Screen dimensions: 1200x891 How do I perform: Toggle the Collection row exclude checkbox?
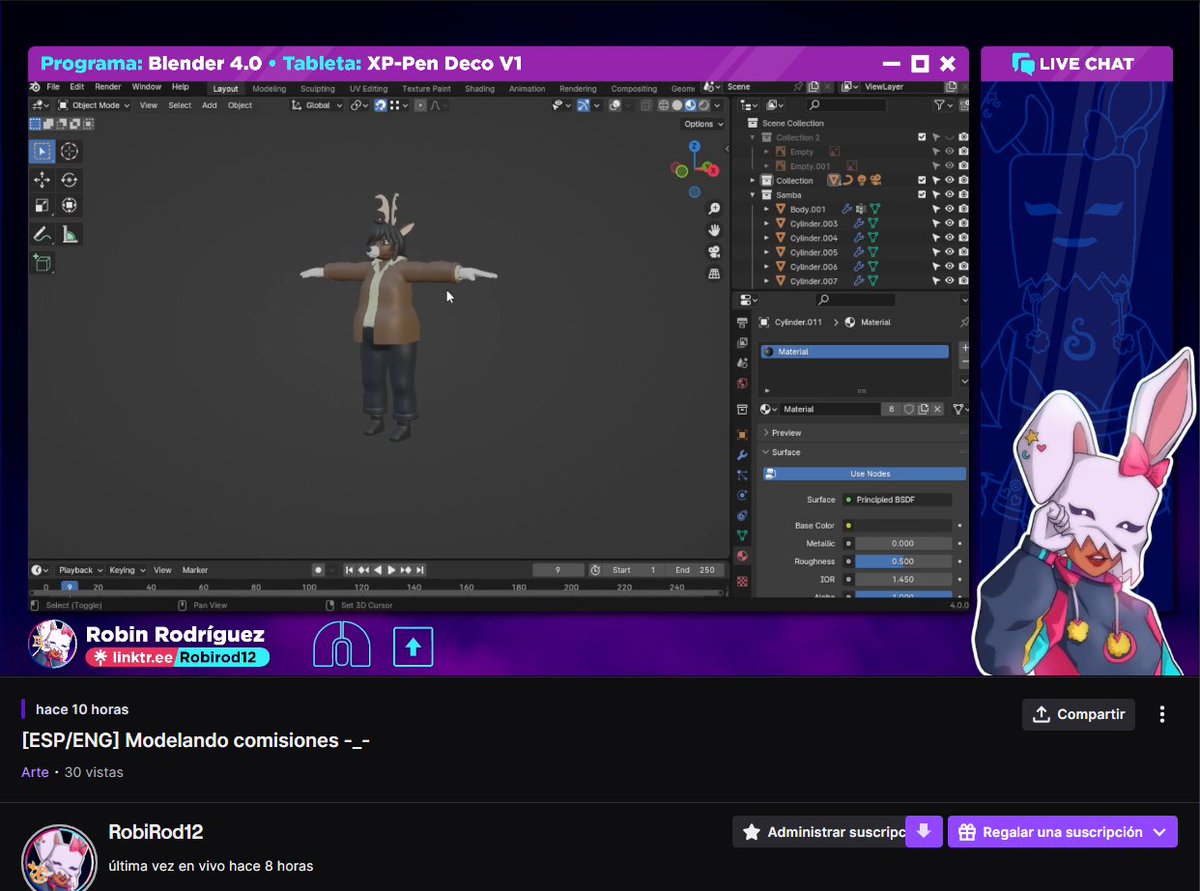922,180
